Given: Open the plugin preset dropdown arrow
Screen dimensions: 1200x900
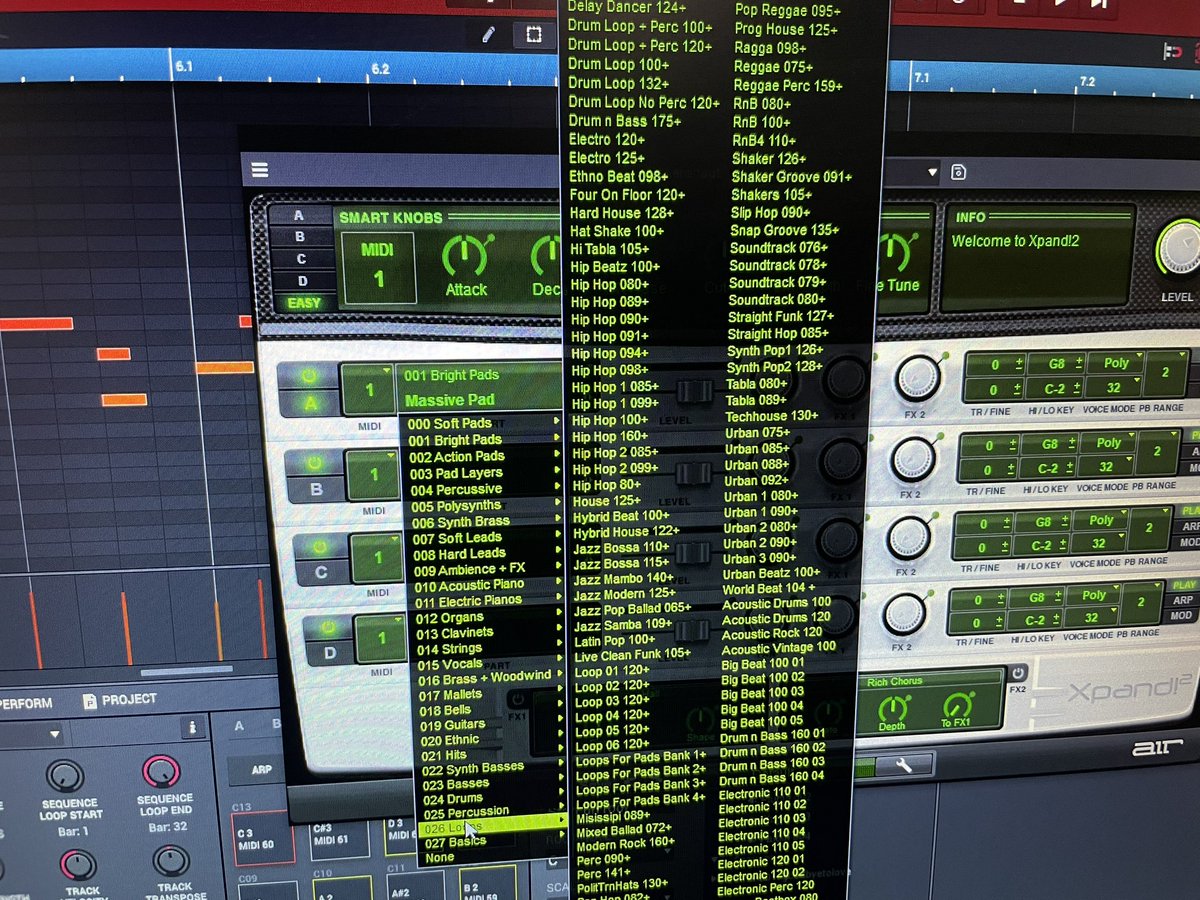Looking at the screenshot, I should pyautogui.click(x=932, y=172).
